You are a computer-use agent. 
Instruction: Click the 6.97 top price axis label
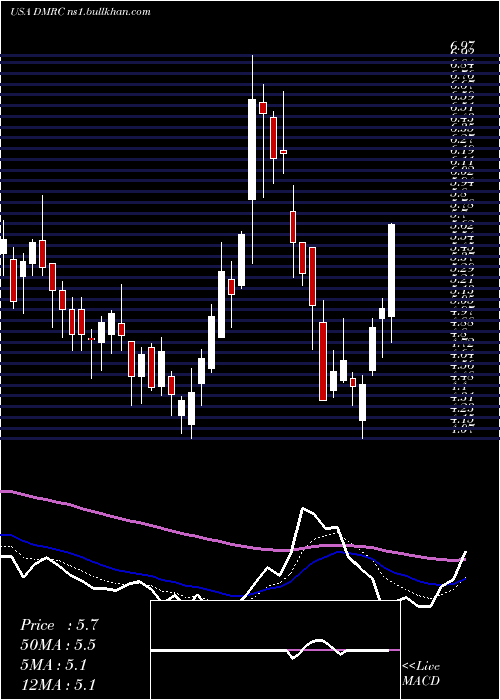[x=462, y=46]
